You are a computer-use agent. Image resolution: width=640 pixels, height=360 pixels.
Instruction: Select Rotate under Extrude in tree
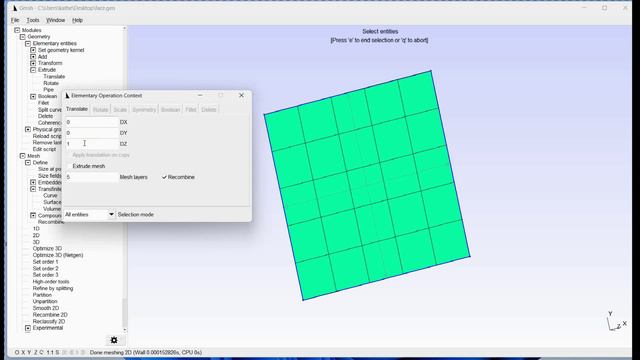click(x=51, y=83)
